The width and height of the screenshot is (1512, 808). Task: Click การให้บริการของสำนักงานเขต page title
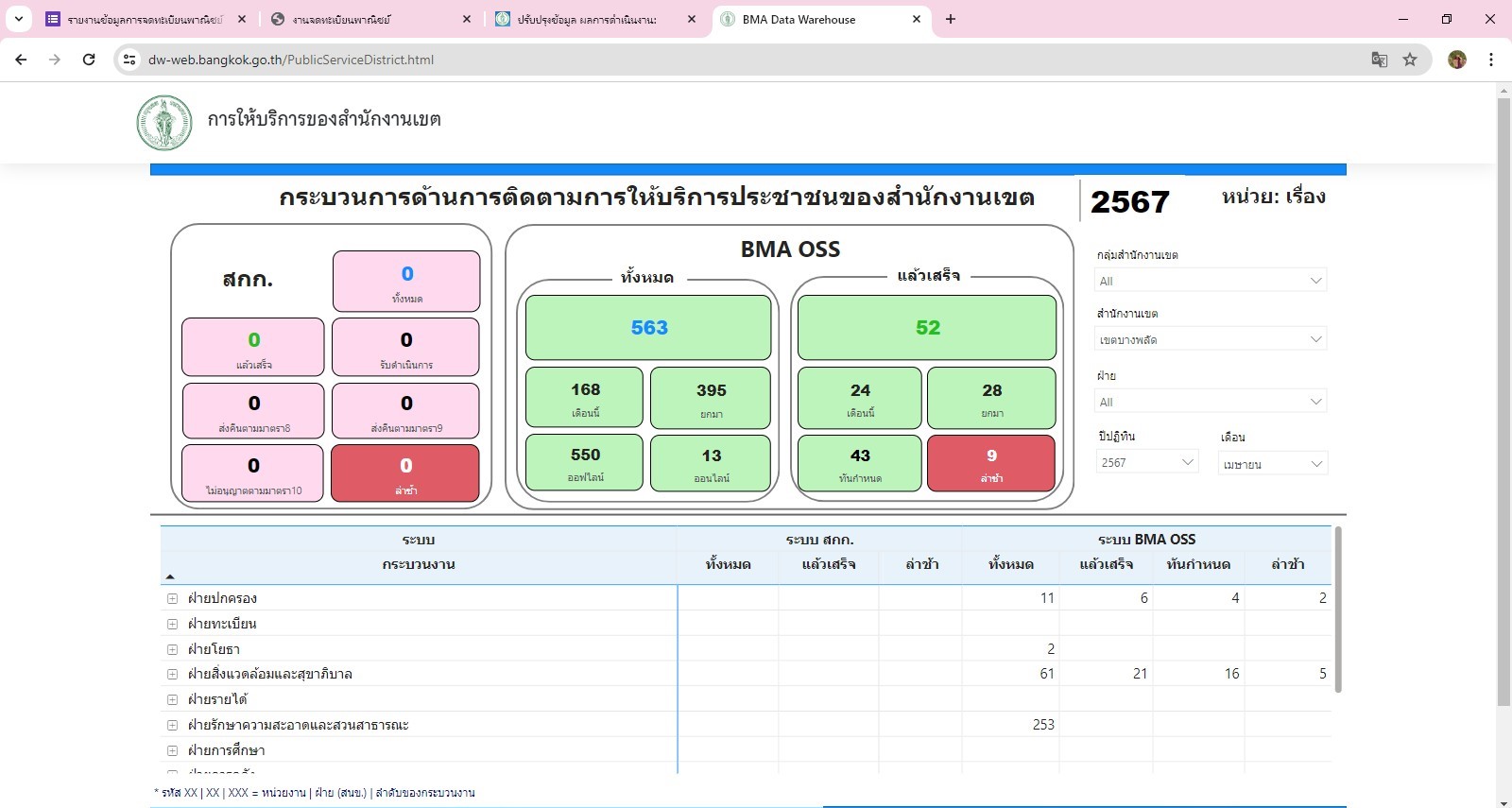324,119
